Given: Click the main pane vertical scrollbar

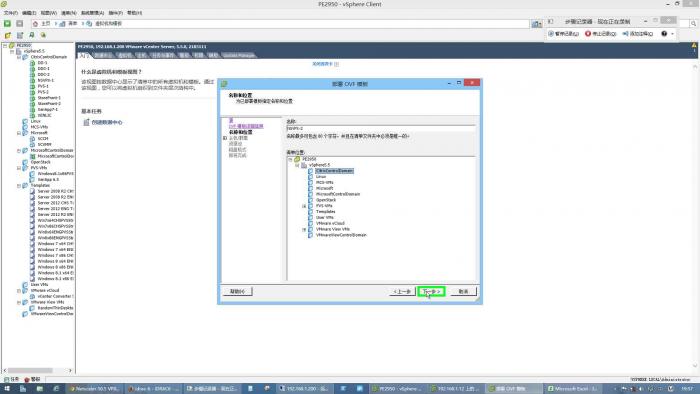Looking at the screenshot, I should point(696,216).
